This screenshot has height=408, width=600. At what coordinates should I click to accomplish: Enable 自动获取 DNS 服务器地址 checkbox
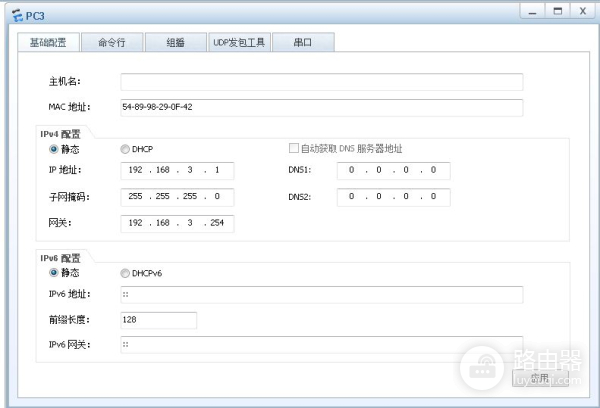pos(294,149)
